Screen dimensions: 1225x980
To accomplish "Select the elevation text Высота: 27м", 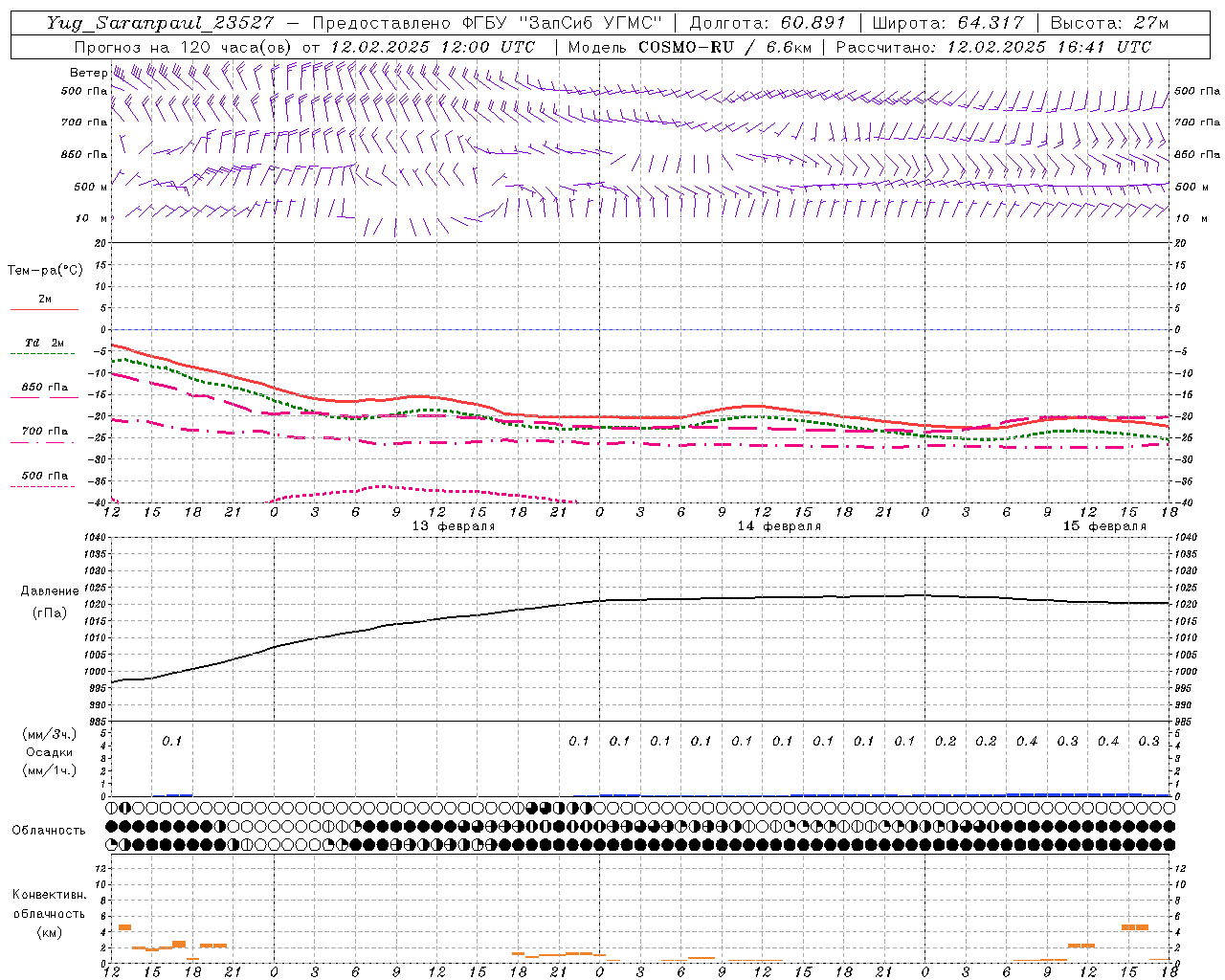I will (1109, 23).
